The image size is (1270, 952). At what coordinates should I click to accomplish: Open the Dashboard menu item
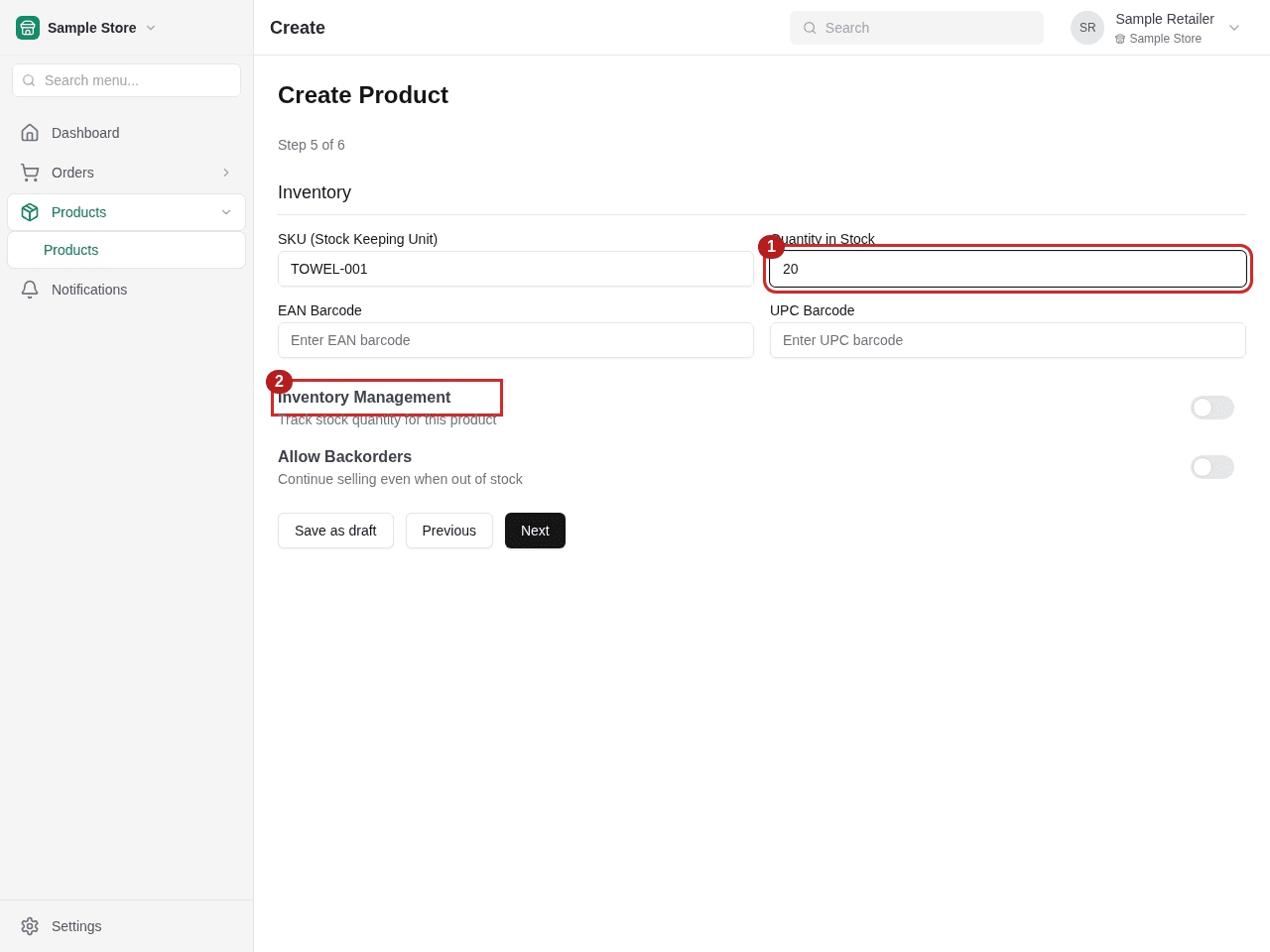point(126,133)
